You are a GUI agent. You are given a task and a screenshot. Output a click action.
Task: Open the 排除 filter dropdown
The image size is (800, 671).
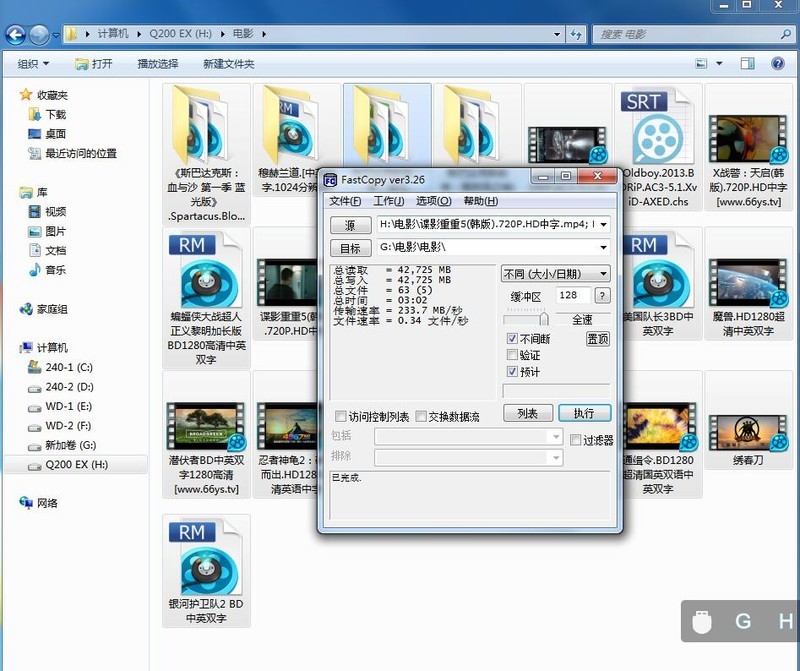pyautogui.click(x=557, y=457)
